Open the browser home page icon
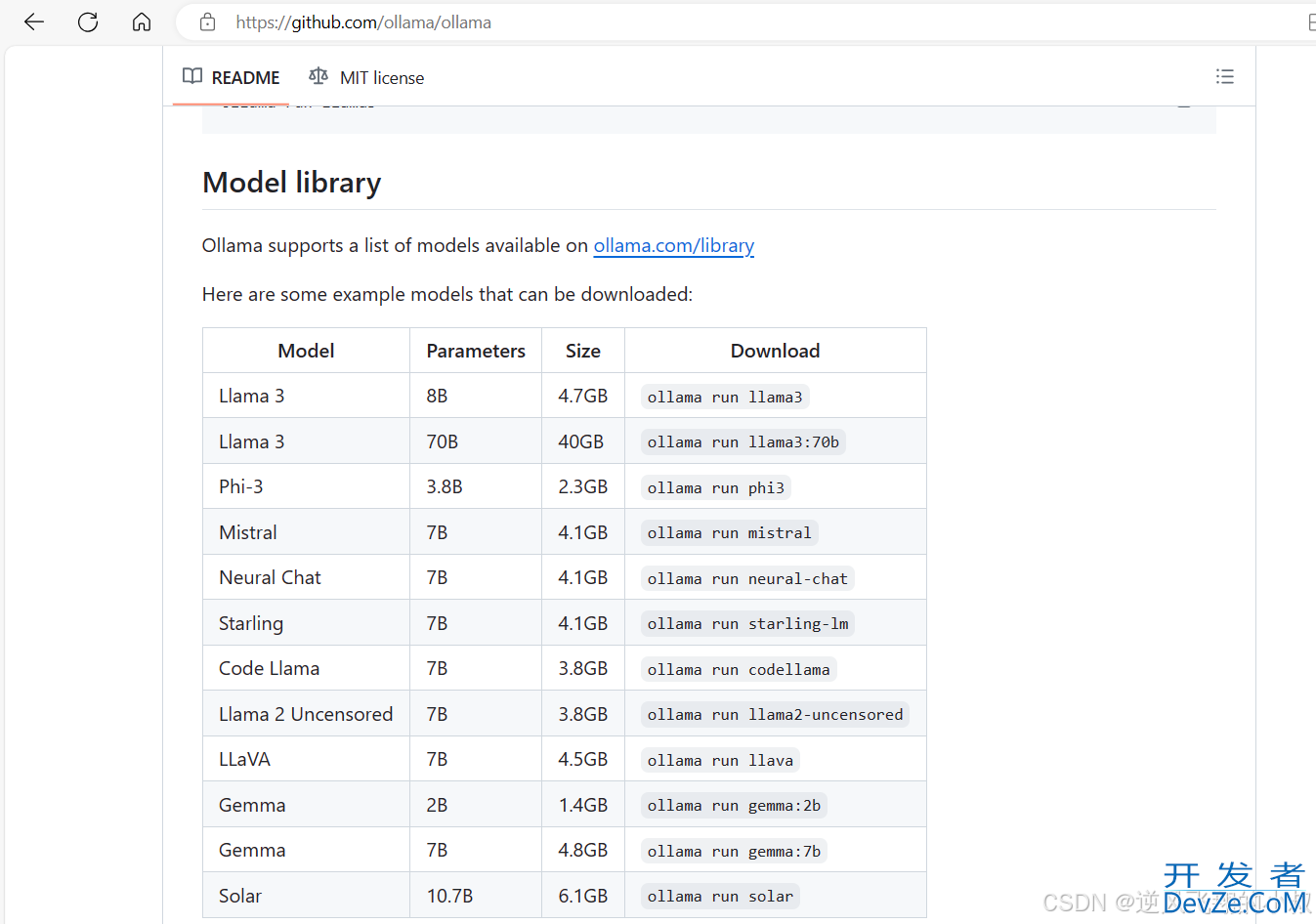 [x=142, y=22]
